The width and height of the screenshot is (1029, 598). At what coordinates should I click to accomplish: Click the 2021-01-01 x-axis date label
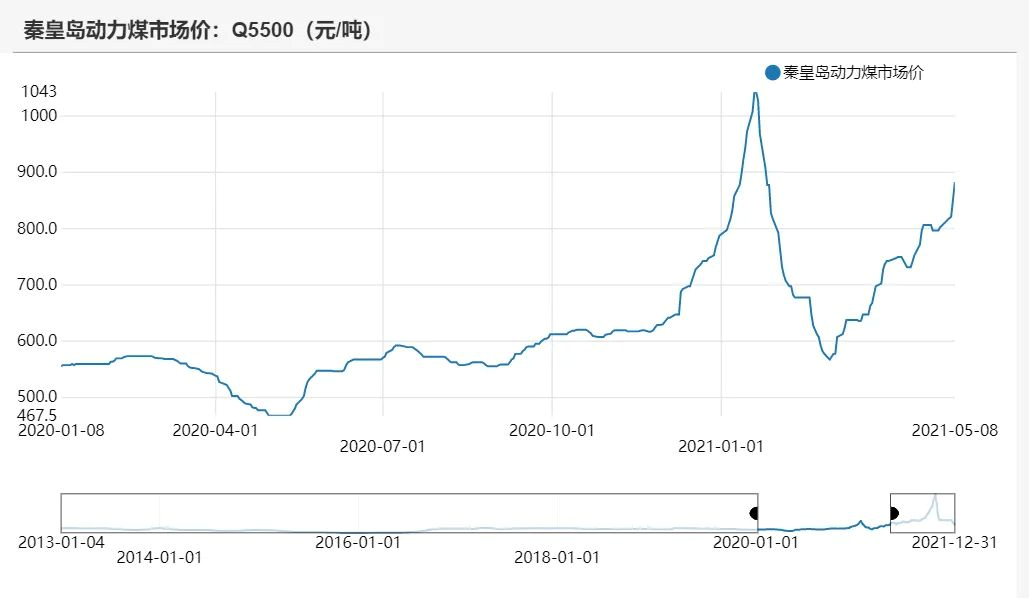point(721,446)
